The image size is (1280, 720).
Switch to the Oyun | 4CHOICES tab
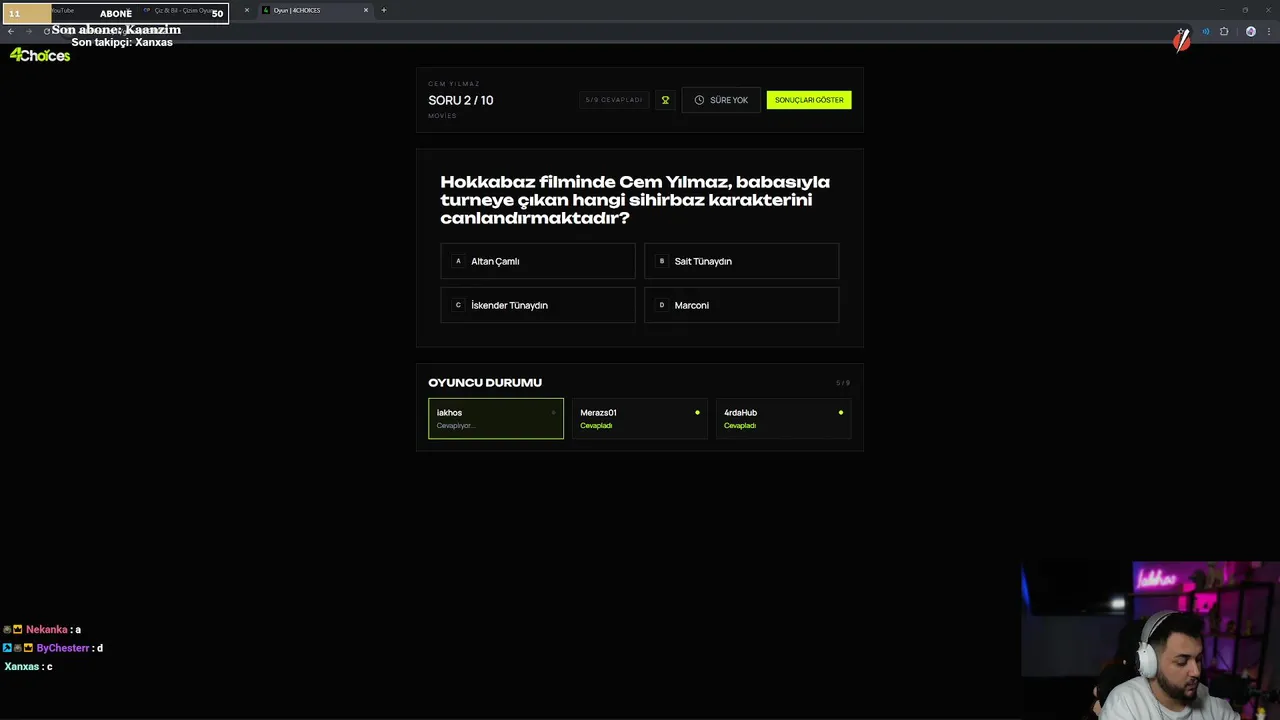coord(314,10)
